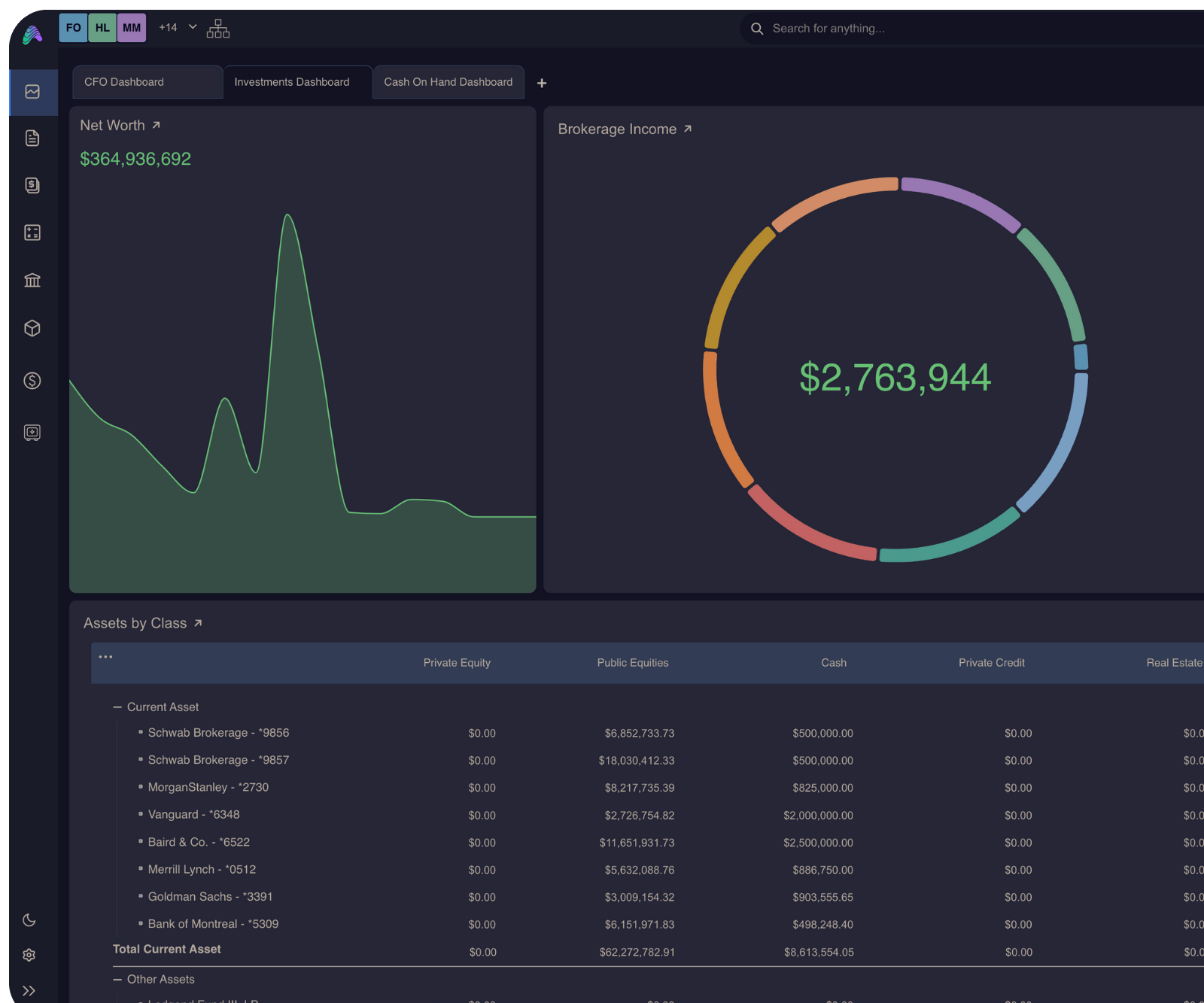Switch to Cash On Hand Dashboard tab
Screen dimensions: 1204x1003
pyautogui.click(x=448, y=82)
